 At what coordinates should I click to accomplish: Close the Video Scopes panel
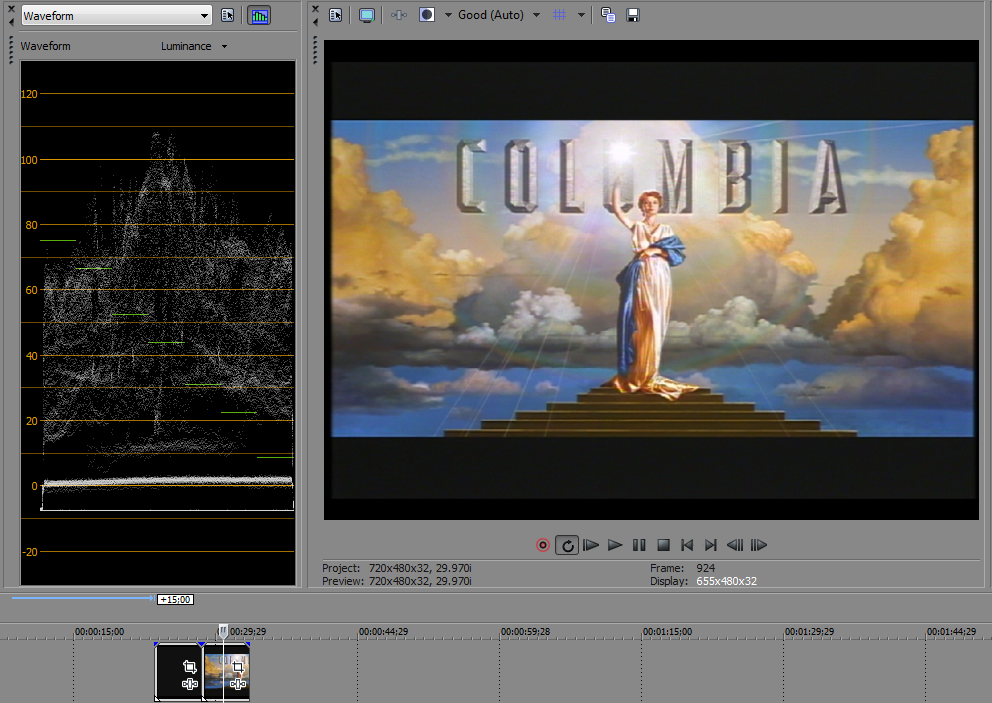click(x=11, y=8)
